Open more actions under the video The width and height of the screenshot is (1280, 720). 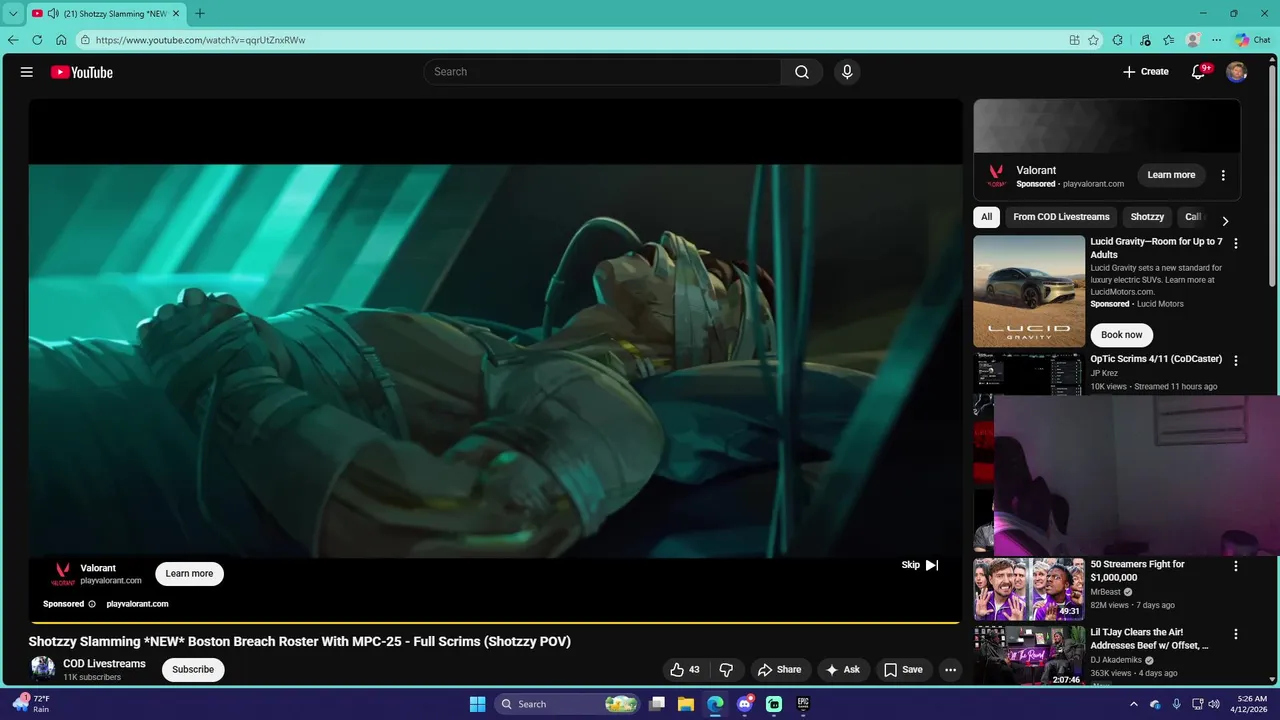click(951, 670)
